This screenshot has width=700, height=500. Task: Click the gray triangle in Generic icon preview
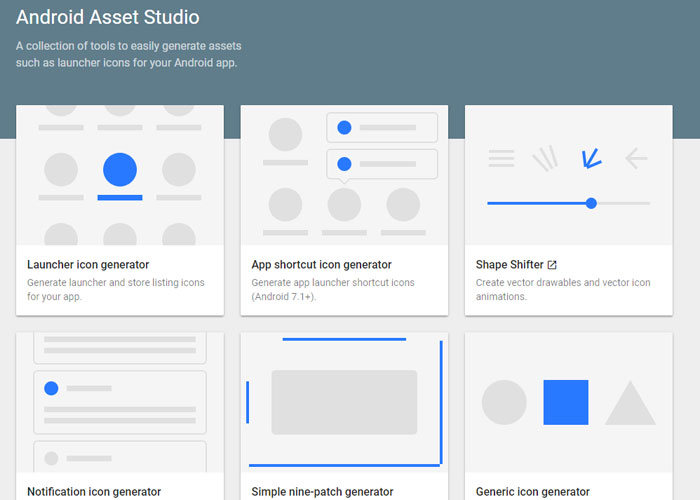[630, 405]
